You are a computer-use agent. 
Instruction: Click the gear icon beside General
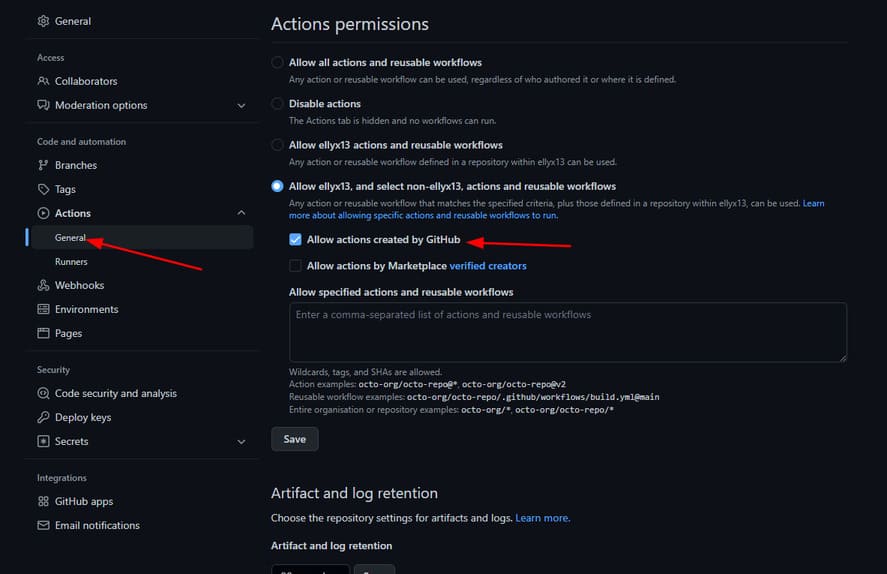coord(43,21)
